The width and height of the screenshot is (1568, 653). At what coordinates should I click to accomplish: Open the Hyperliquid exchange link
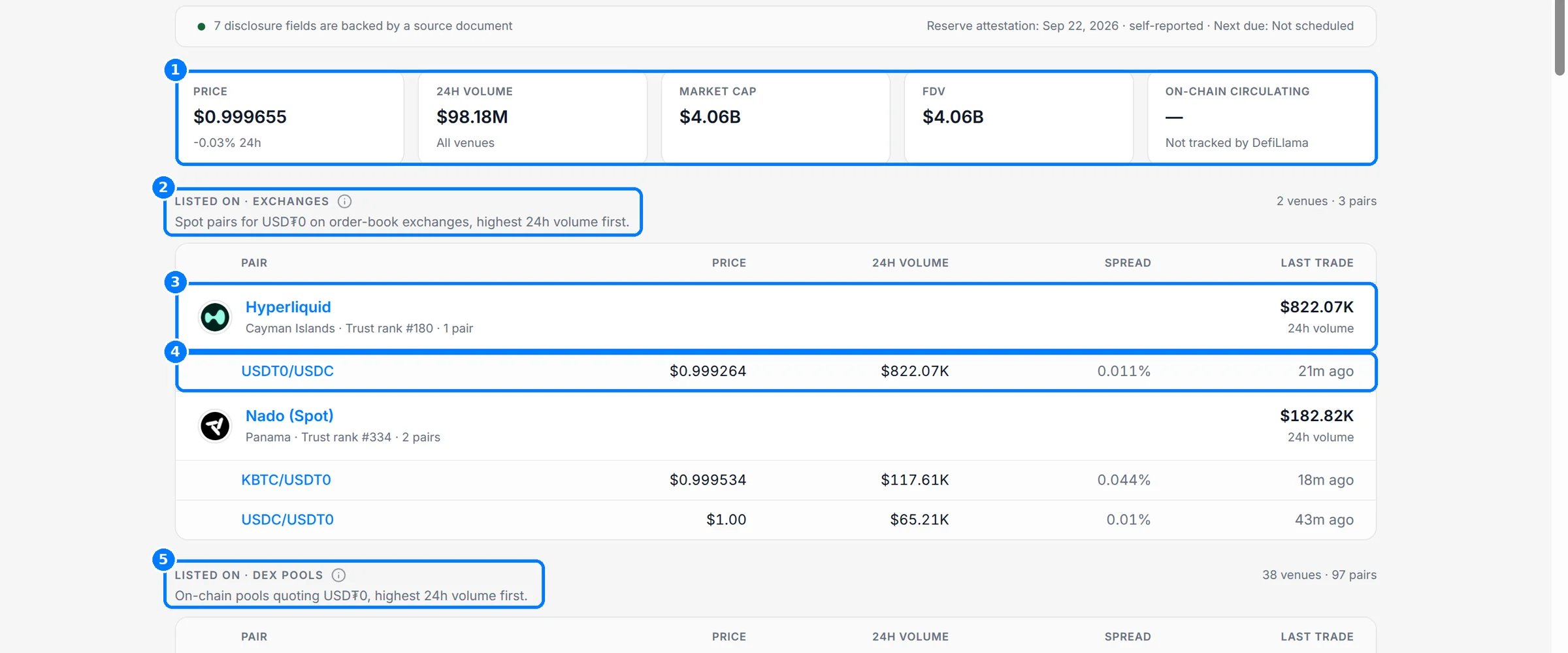(288, 307)
